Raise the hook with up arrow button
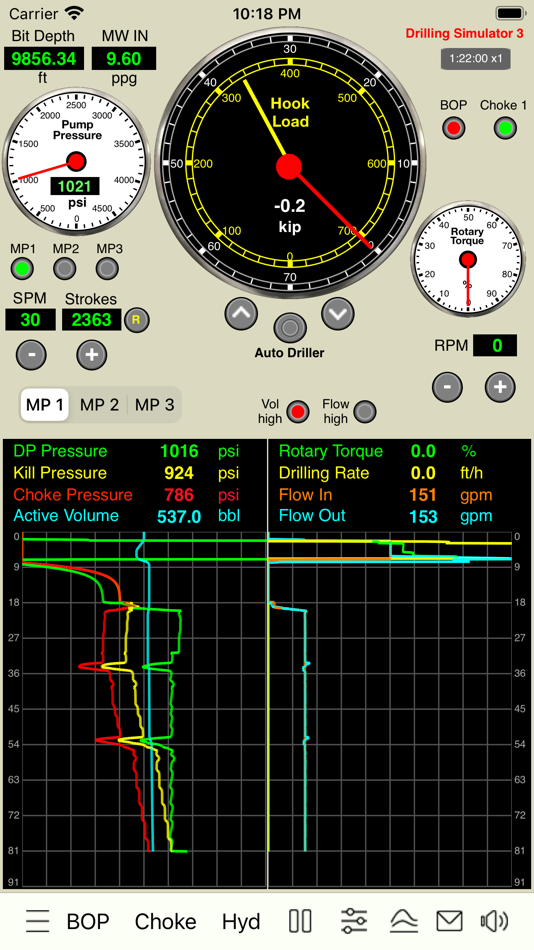This screenshot has height=950, width=534. point(241,313)
